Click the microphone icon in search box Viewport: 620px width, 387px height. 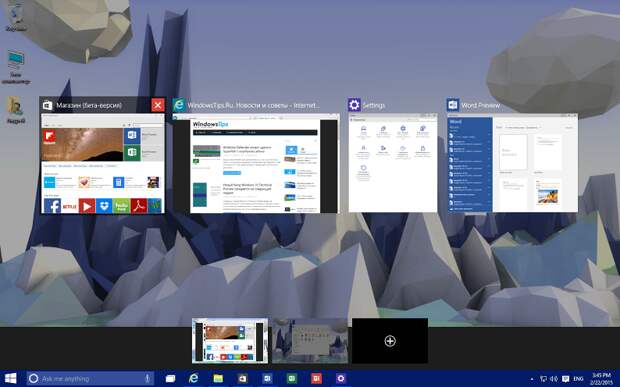click(147, 378)
